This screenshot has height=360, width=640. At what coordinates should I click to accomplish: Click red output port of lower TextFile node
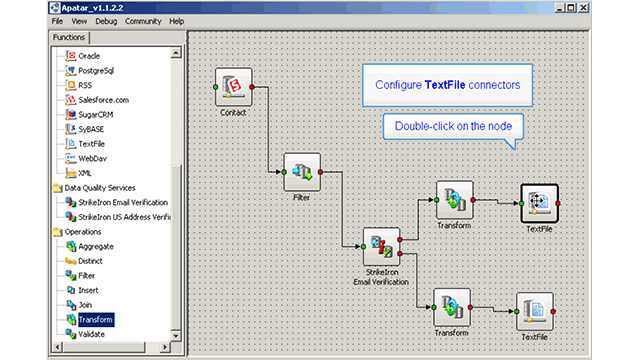point(553,311)
